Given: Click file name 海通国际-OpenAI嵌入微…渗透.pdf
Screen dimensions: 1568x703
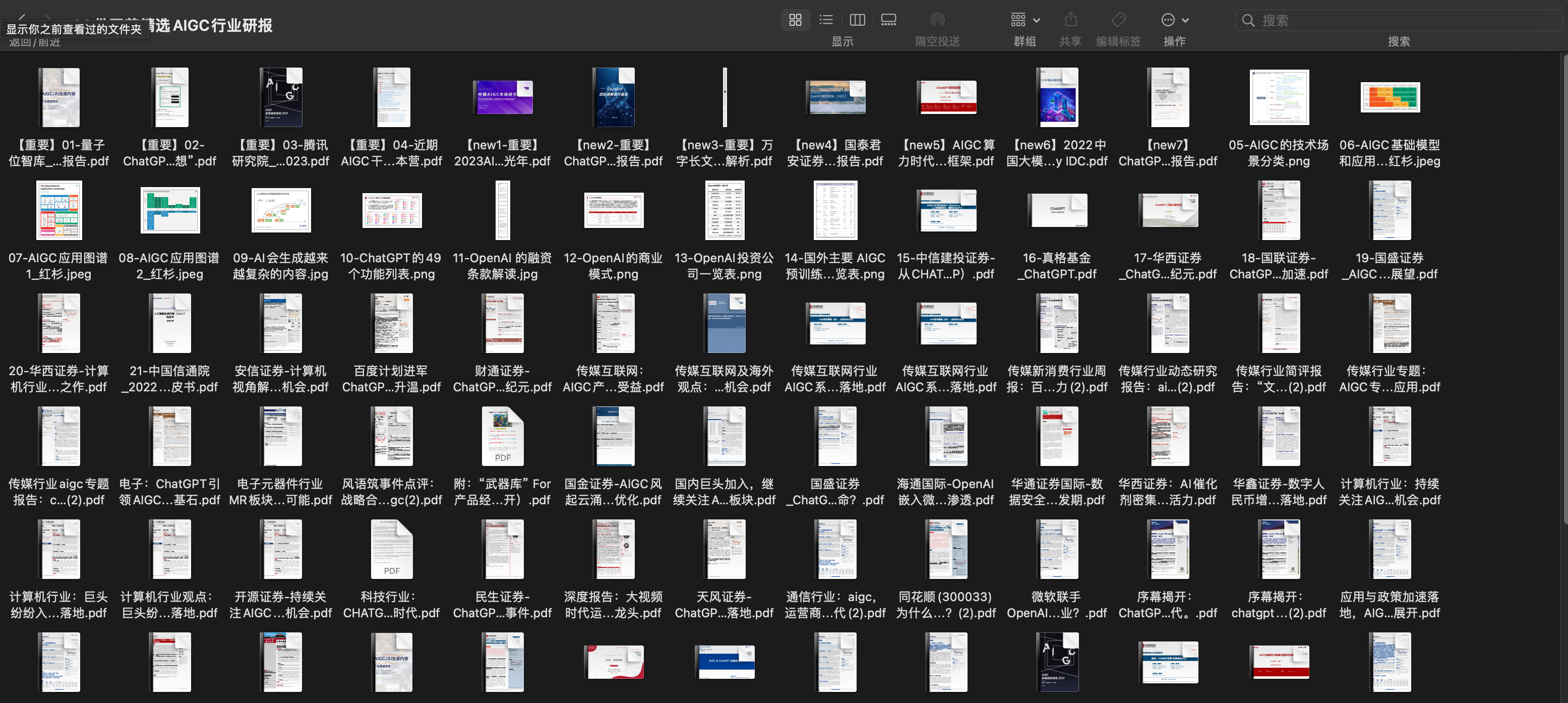Looking at the screenshot, I should [946, 492].
